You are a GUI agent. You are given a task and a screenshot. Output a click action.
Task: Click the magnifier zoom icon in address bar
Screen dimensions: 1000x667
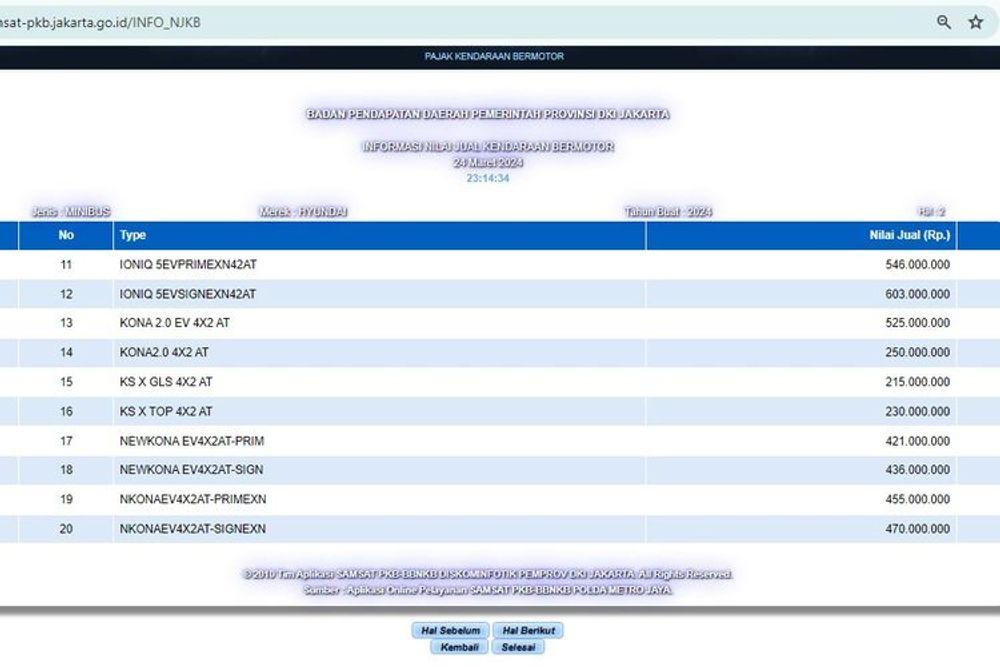click(943, 22)
